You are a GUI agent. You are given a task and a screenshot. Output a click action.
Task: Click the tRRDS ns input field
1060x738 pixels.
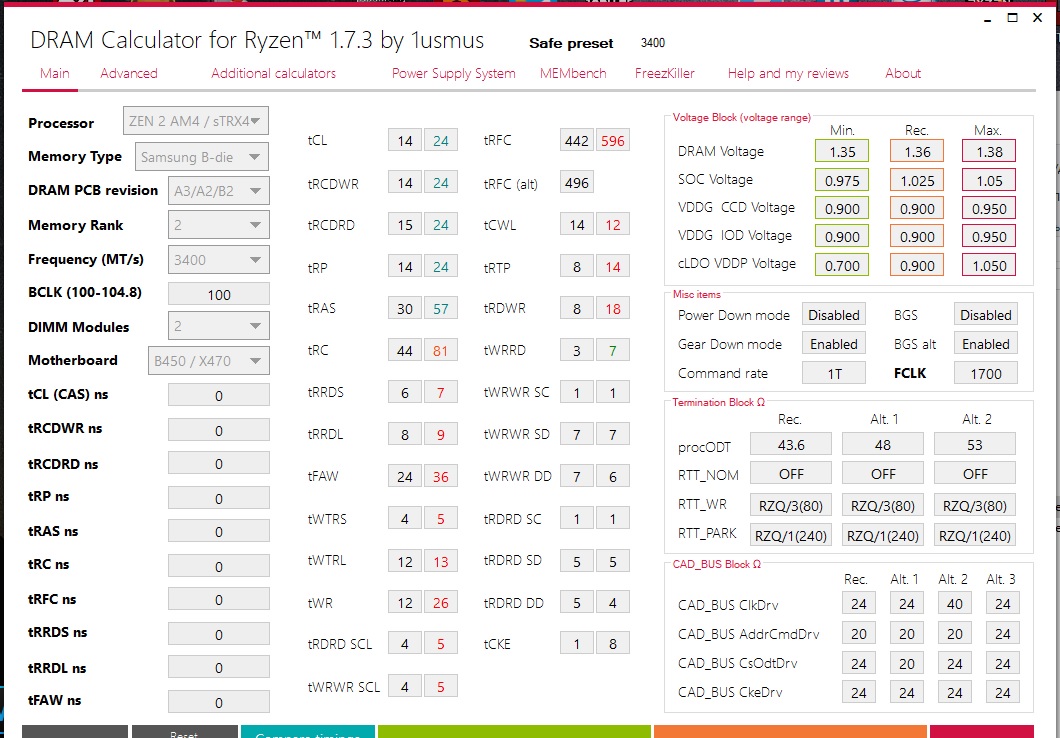click(x=218, y=634)
